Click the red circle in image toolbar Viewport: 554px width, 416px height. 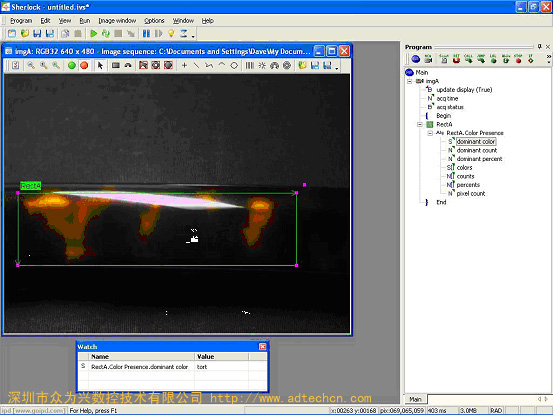coord(84,65)
